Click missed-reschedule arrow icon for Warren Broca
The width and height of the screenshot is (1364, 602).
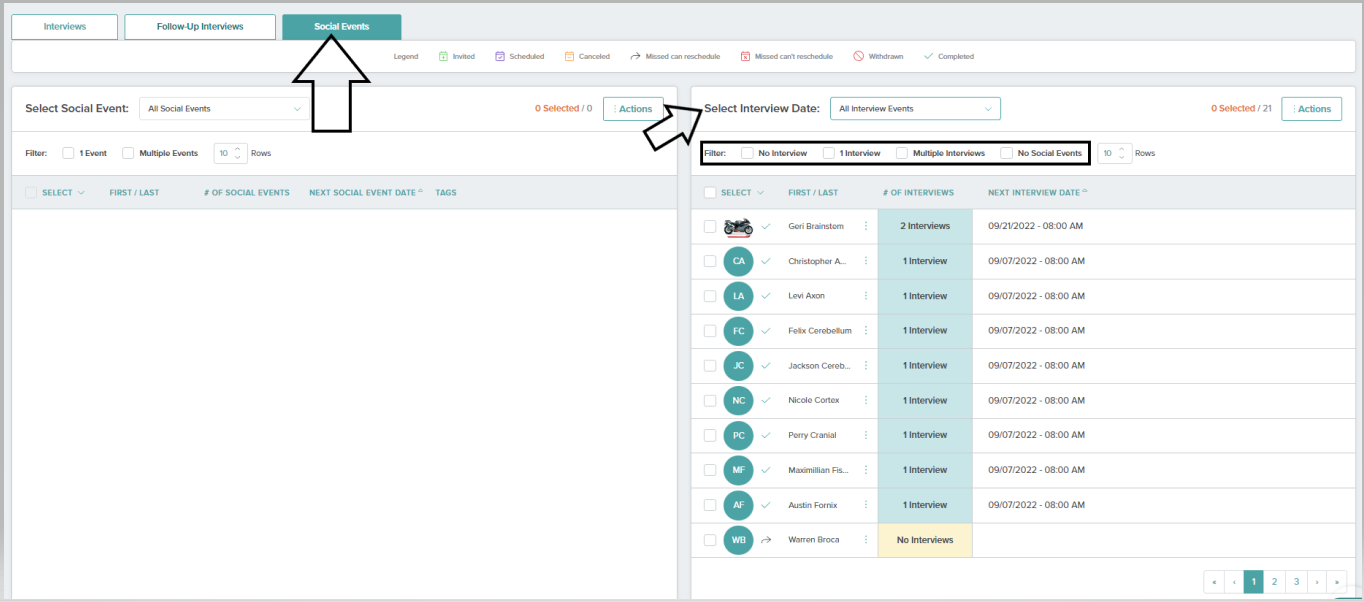tap(766, 540)
